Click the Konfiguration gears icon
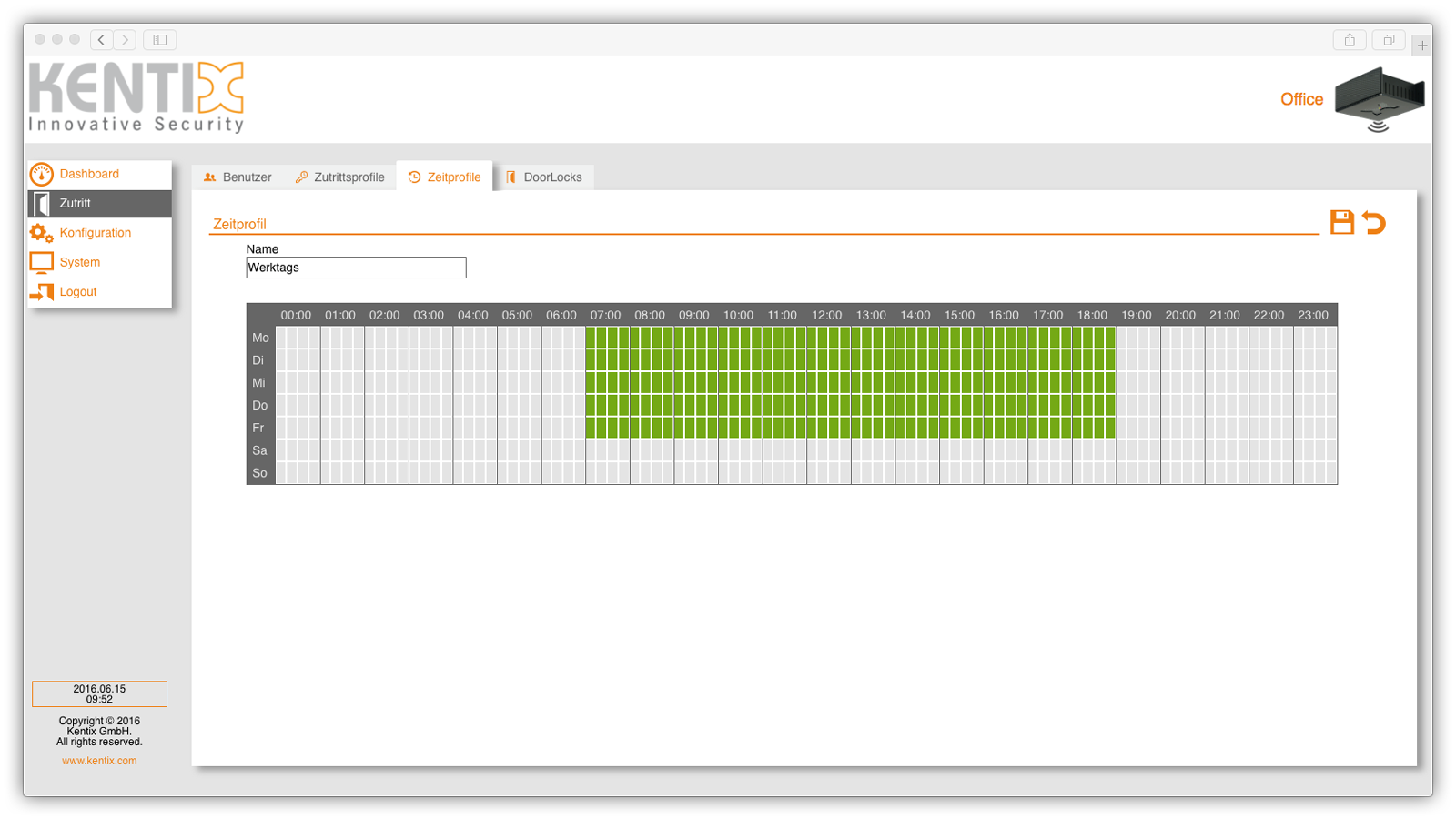The image size is (1456, 819). click(x=41, y=233)
